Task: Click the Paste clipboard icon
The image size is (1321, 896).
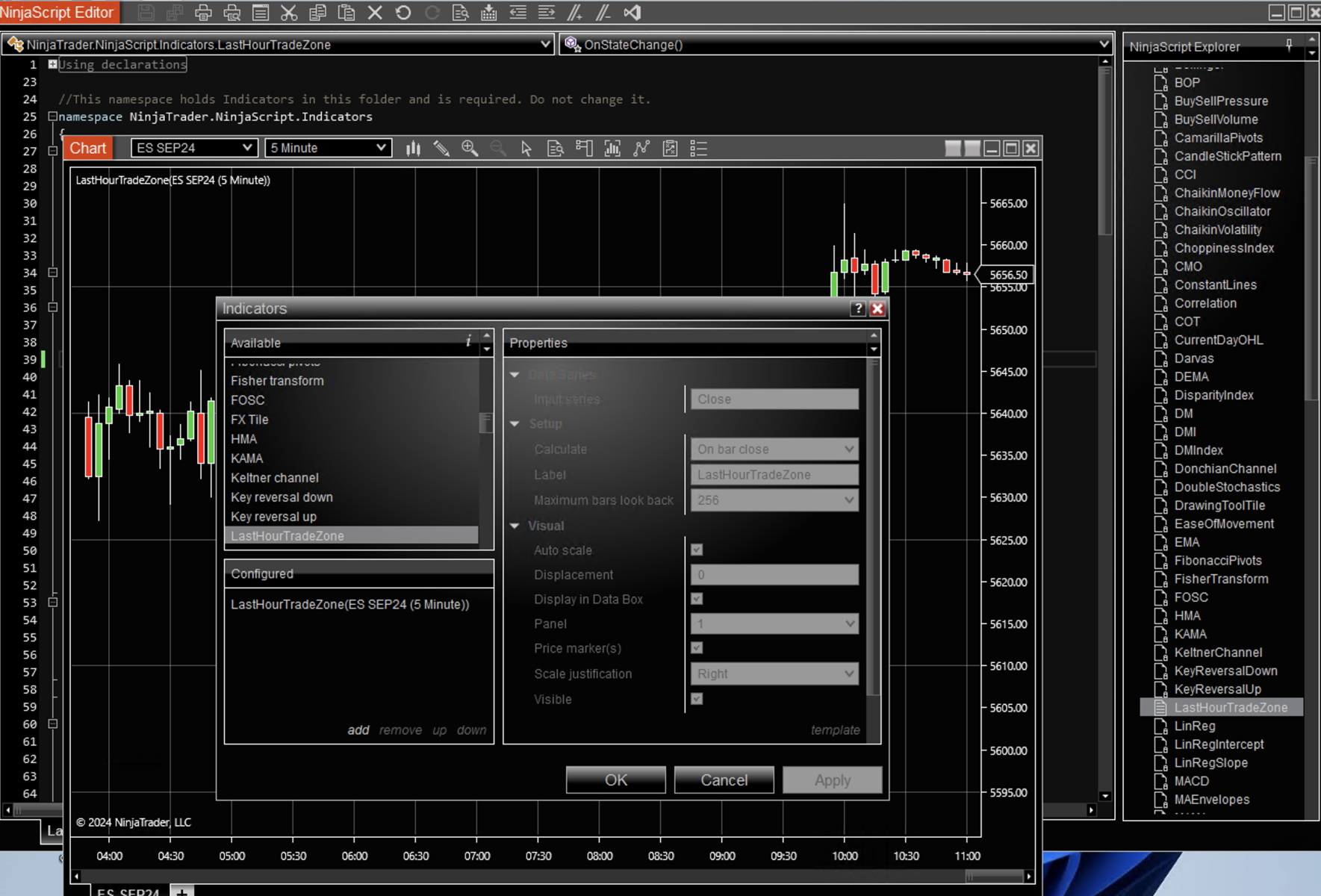Action: [x=346, y=13]
